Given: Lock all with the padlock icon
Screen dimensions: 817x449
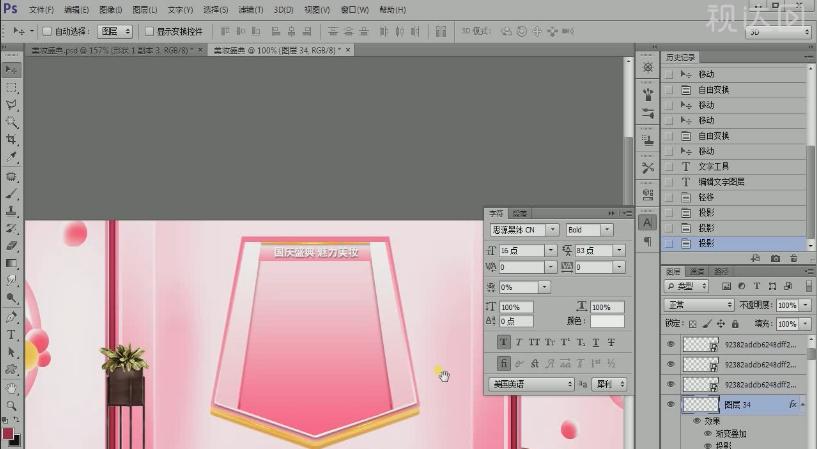Looking at the screenshot, I should pyautogui.click(x=735, y=324).
